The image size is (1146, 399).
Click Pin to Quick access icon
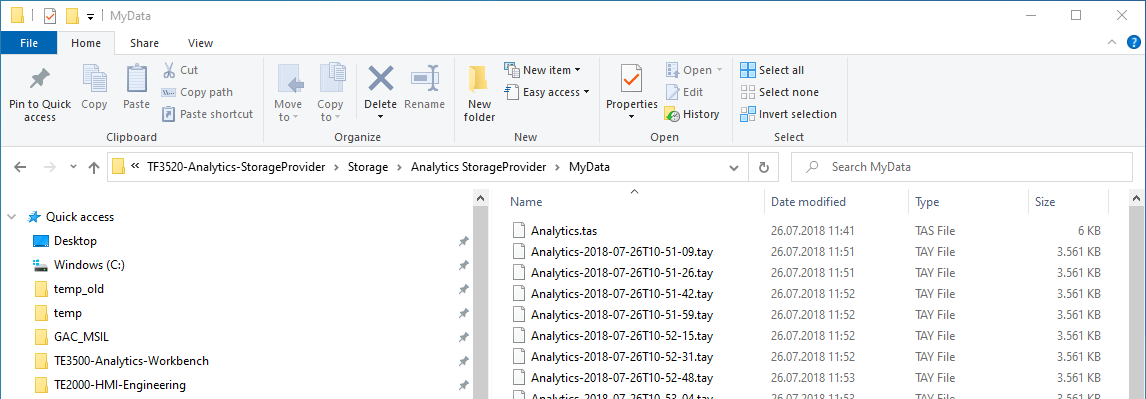tap(39, 79)
